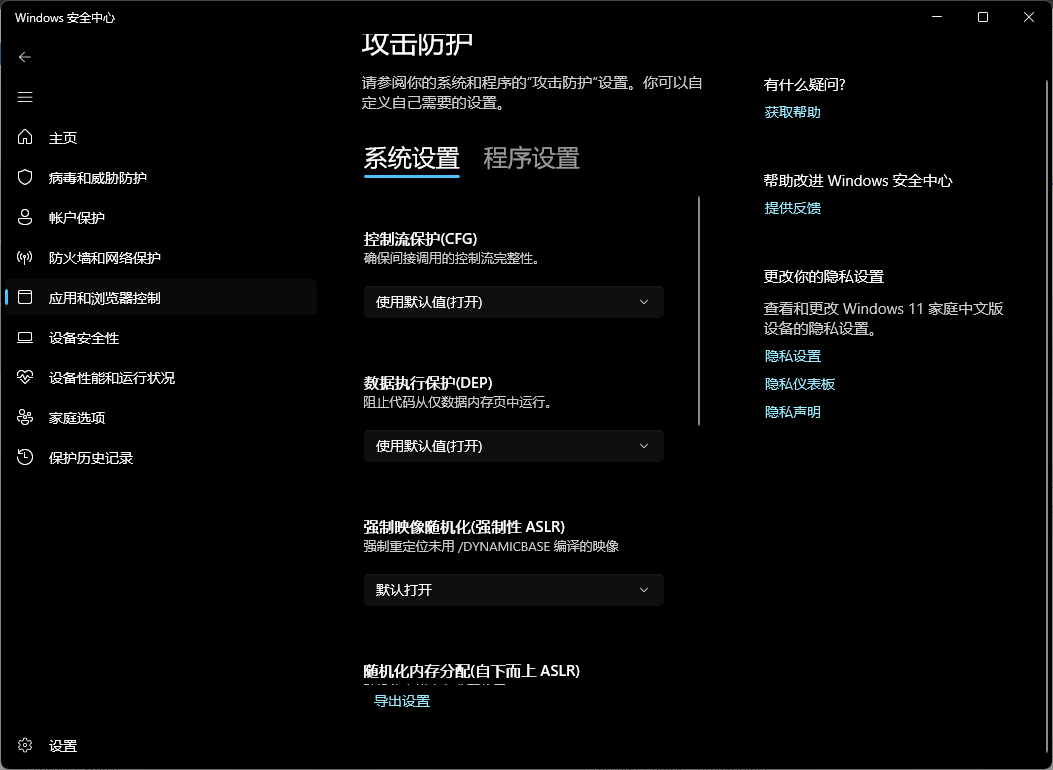Click the shield icon for 病毒和威胁防护
The height and width of the screenshot is (770, 1053).
click(x=25, y=177)
